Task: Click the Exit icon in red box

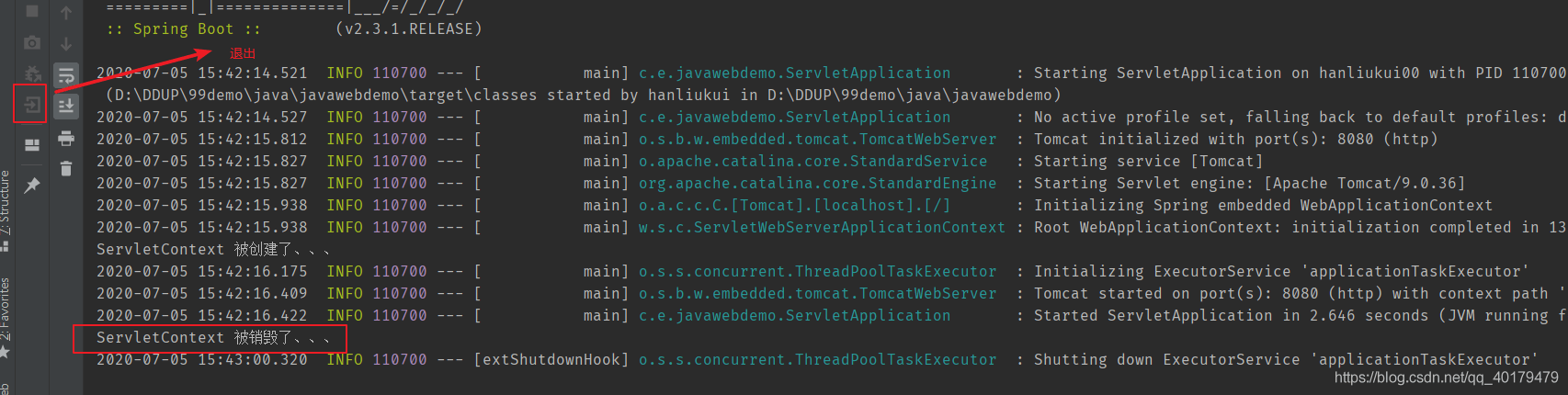Action: [32, 105]
